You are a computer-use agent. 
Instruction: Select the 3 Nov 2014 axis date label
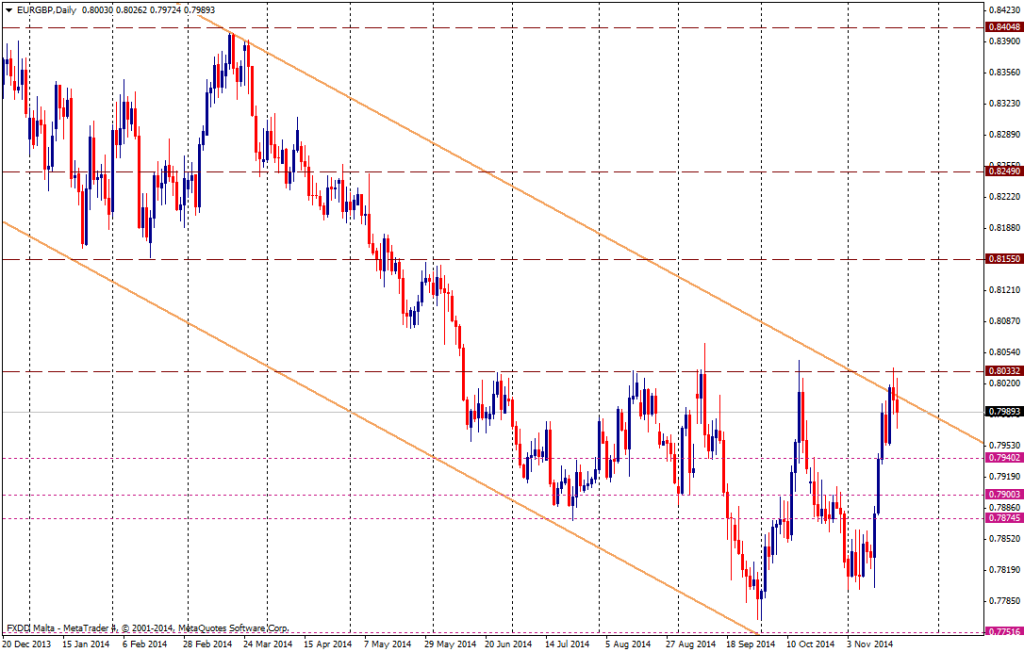(x=870, y=643)
